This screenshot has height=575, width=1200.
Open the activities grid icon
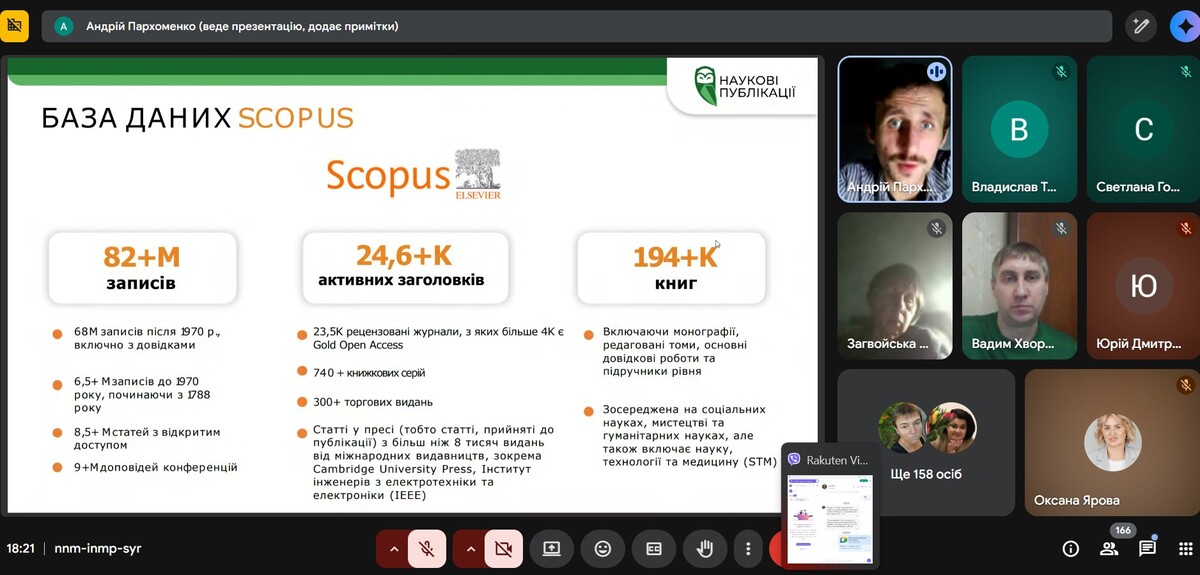pyautogui.click(x=1185, y=548)
